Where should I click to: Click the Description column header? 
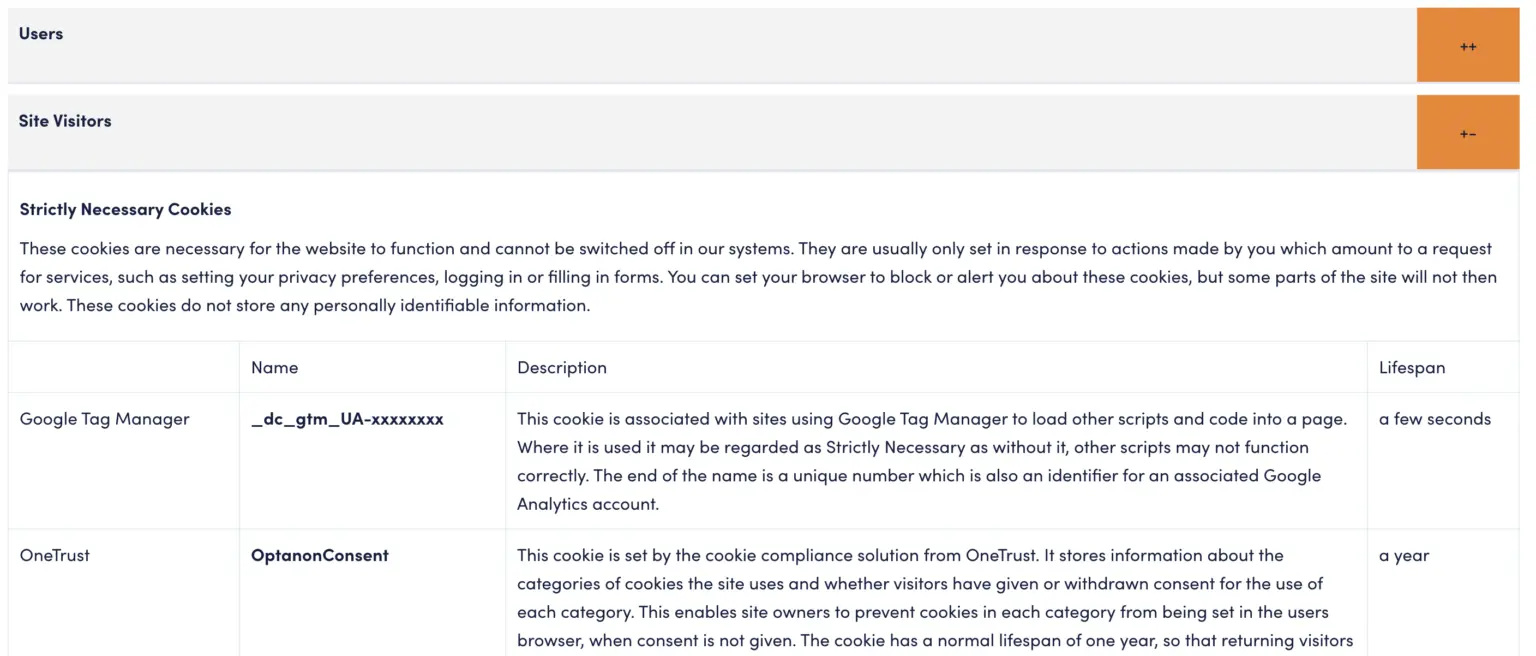pos(562,367)
